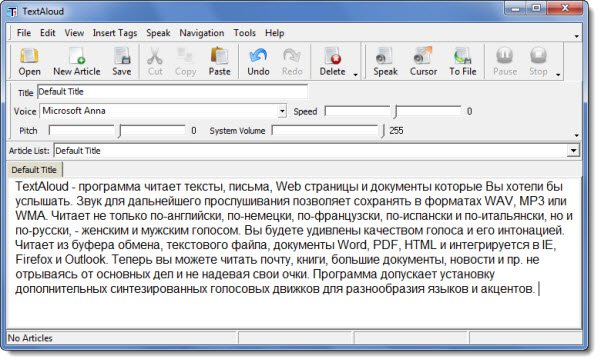Select the Default Title article tab

34,170
